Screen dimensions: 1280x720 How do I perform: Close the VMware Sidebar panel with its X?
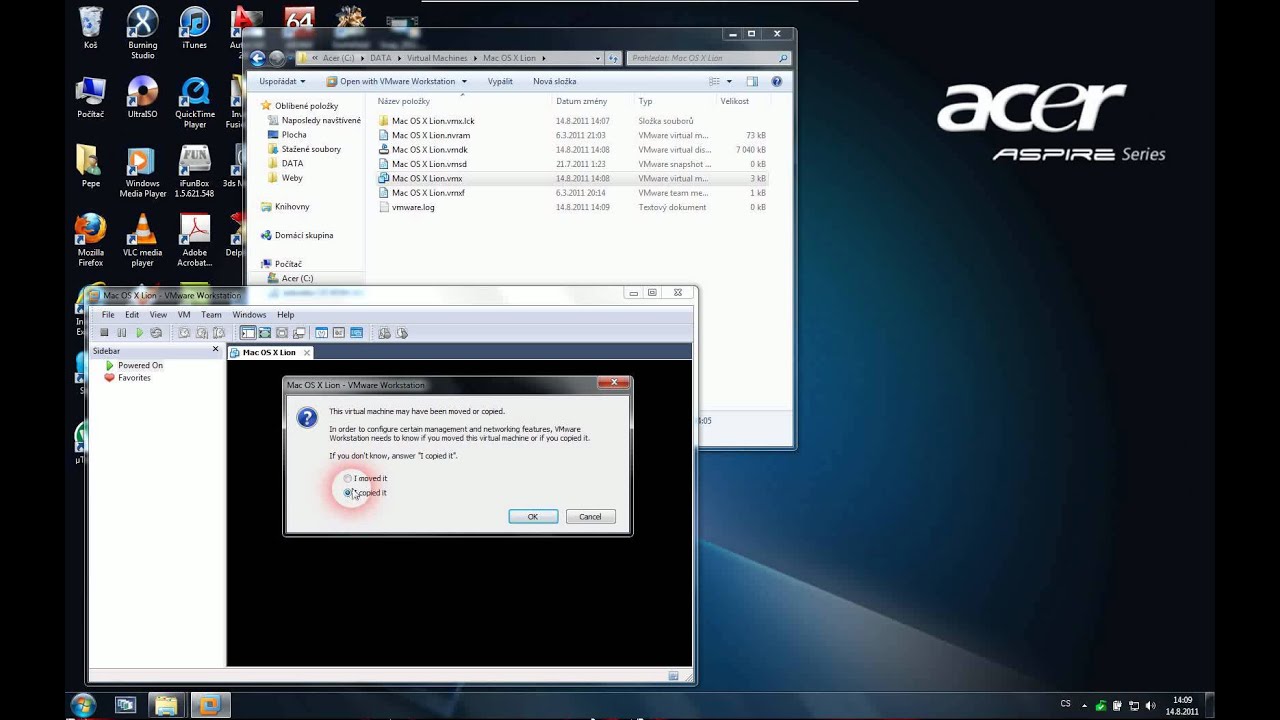coord(215,350)
